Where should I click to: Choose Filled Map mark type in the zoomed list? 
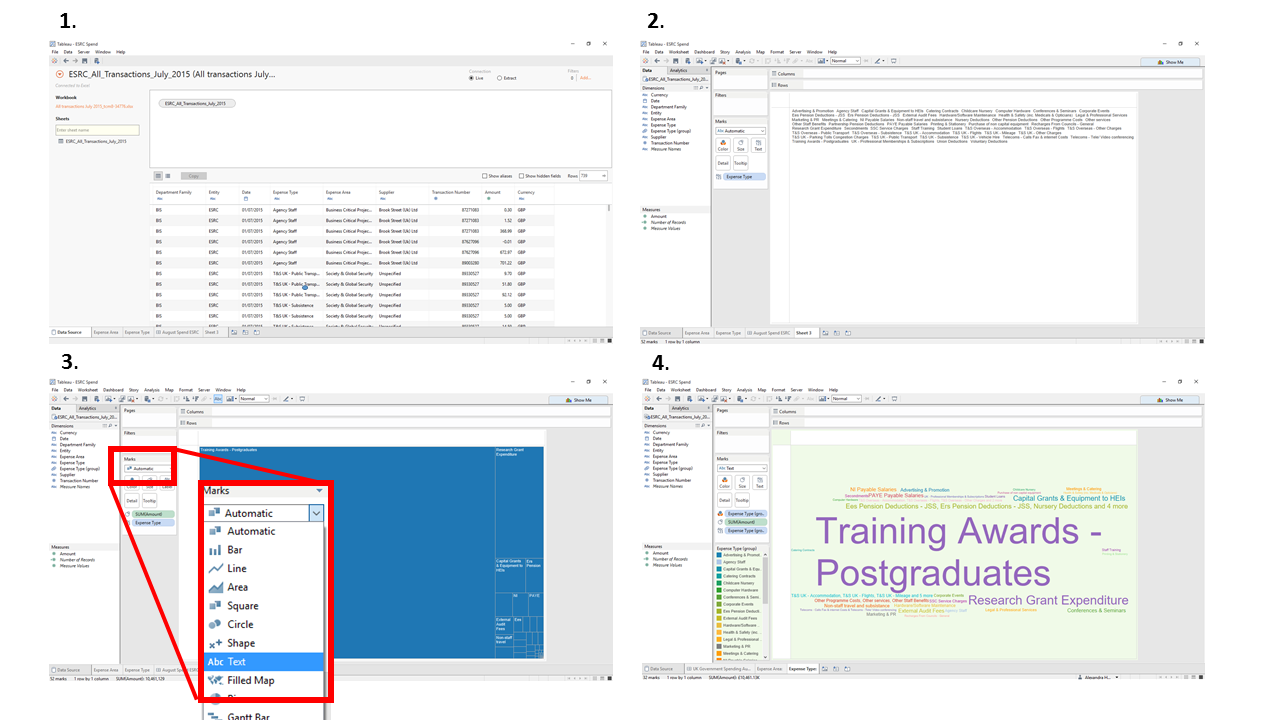[265, 680]
